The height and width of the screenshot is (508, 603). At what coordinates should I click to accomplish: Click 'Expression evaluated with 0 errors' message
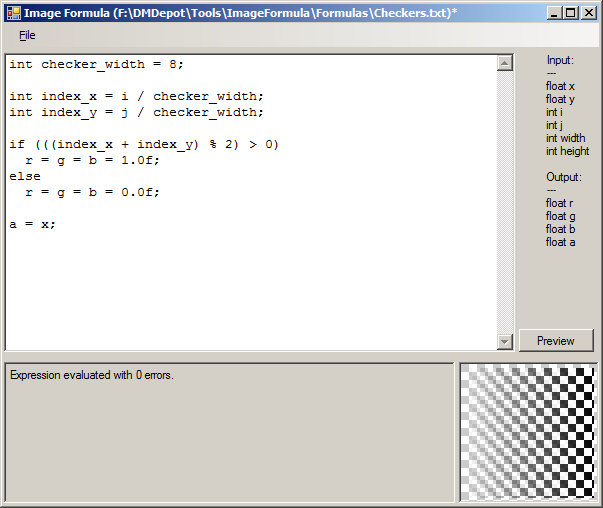click(x=92, y=376)
